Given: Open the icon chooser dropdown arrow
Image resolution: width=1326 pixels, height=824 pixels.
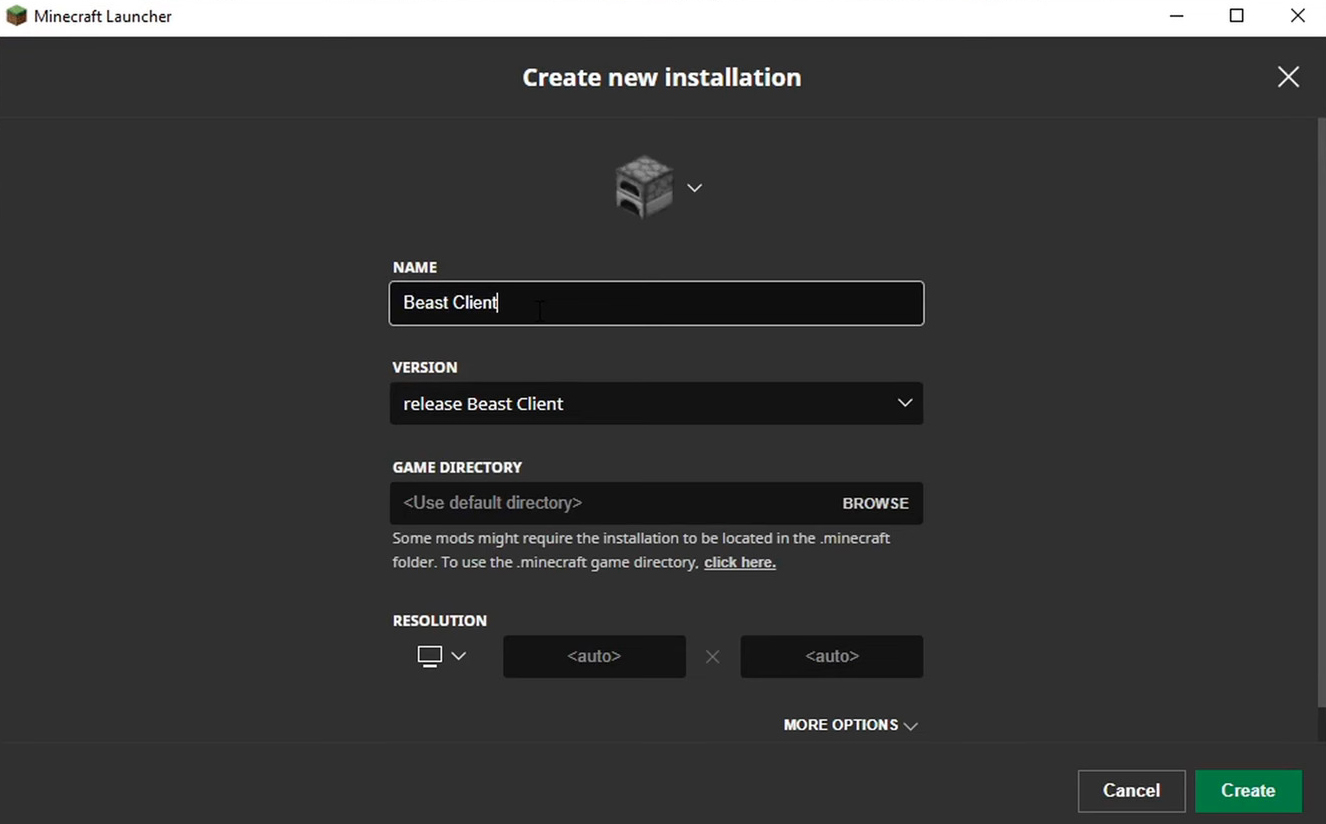Looking at the screenshot, I should point(694,188).
